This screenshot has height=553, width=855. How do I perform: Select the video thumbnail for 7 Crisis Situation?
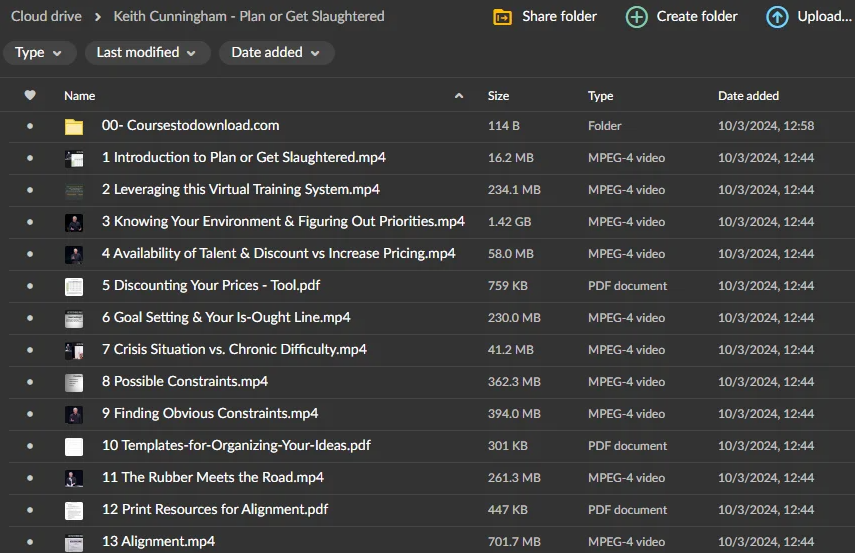coord(74,350)
